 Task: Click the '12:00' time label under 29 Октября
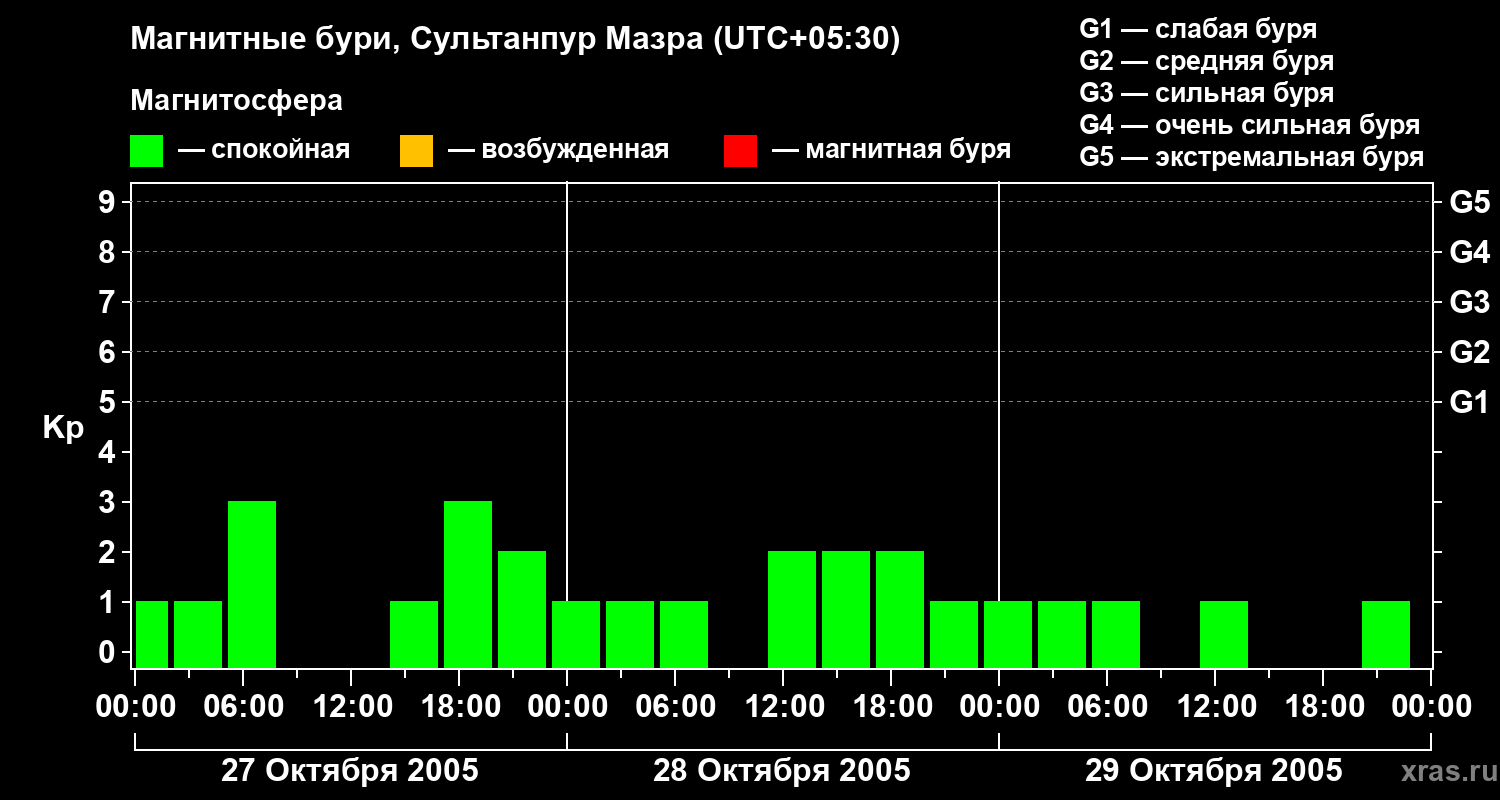[1215, 707]
